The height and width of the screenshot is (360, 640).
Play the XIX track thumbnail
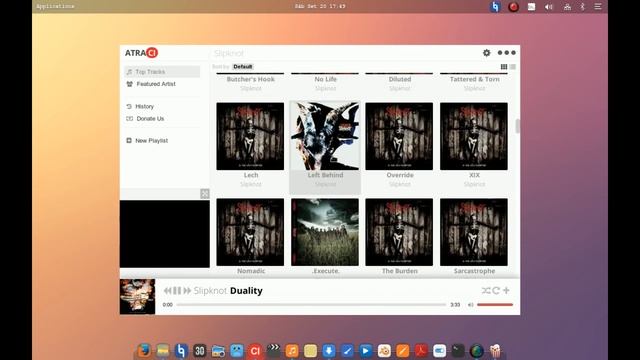474,136
